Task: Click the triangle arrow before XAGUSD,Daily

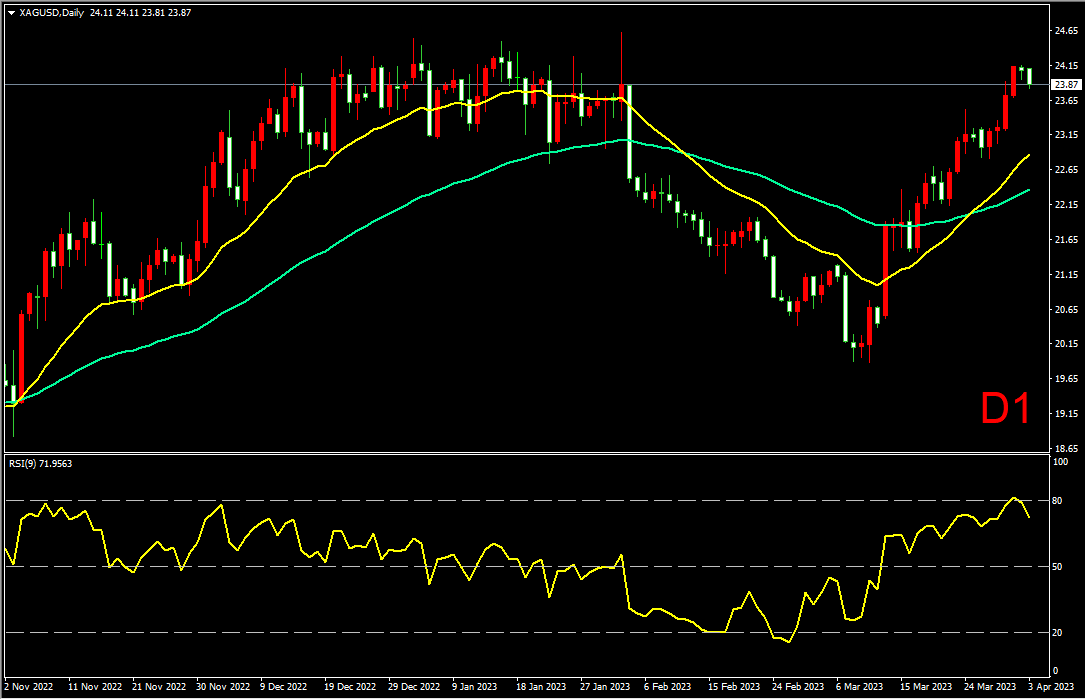Action: point(11,13)
